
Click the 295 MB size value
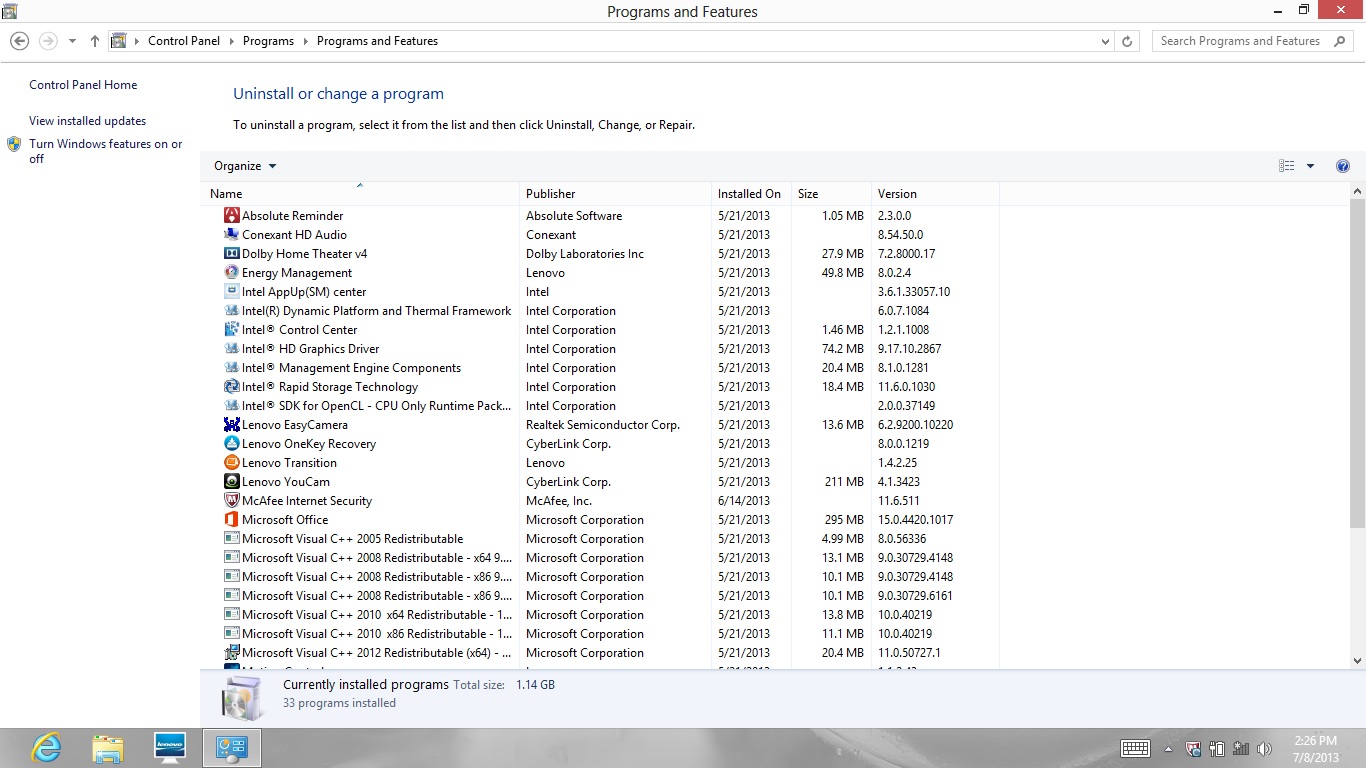(844, 520)
